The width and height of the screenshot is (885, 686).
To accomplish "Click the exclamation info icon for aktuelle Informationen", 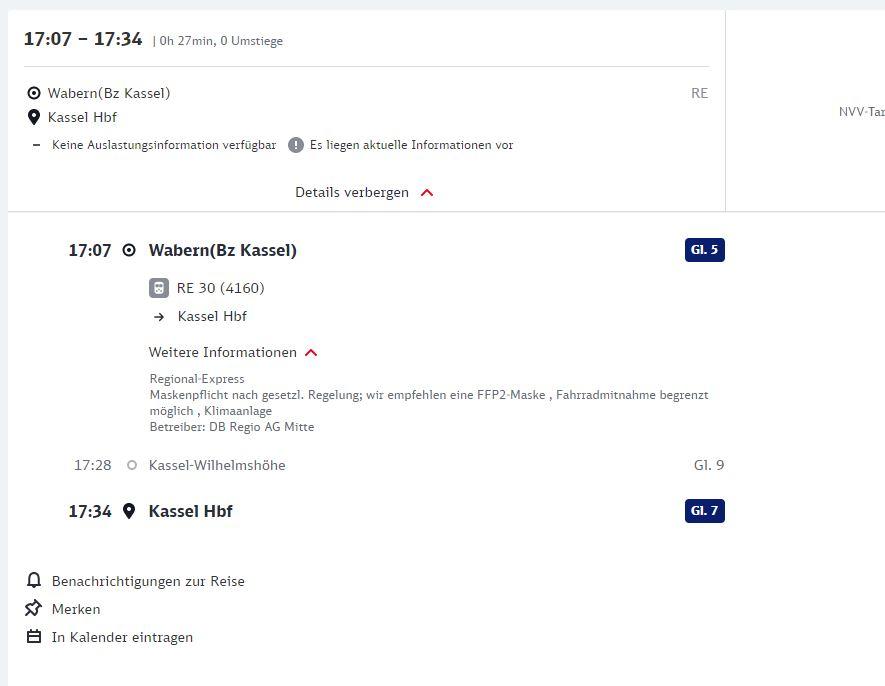I will (296, 145).
